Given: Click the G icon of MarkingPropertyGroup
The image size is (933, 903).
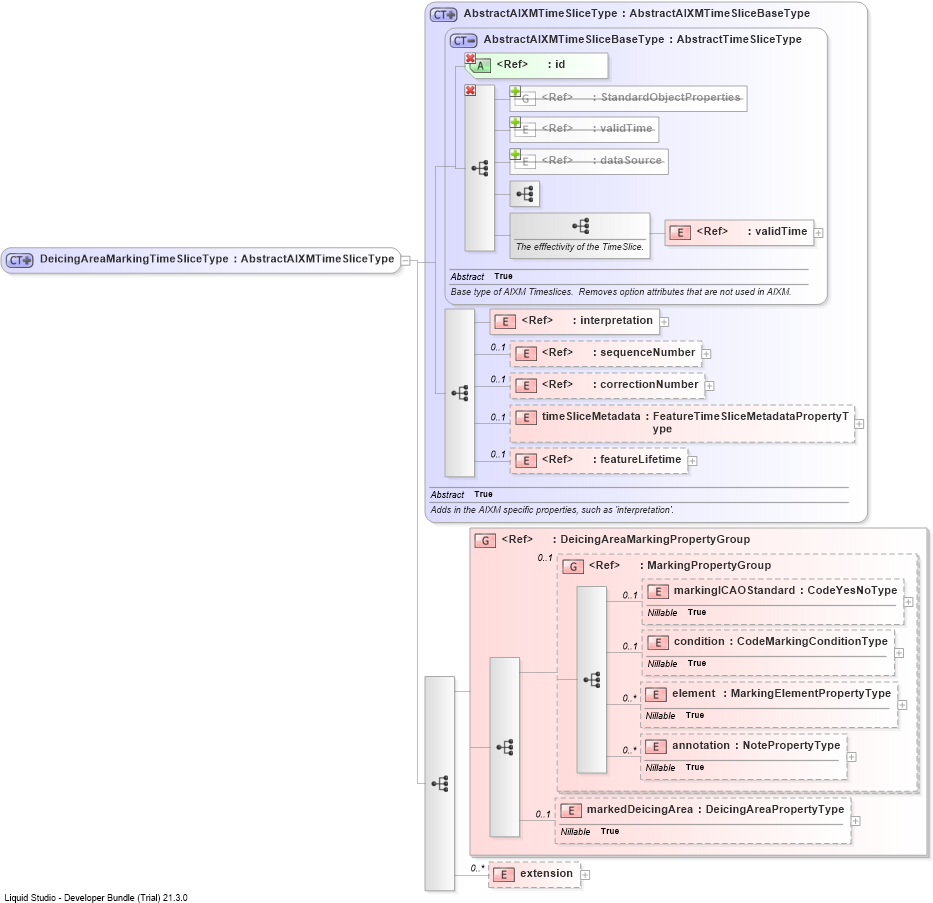Looking at the screenshot, I should point(573,567).
